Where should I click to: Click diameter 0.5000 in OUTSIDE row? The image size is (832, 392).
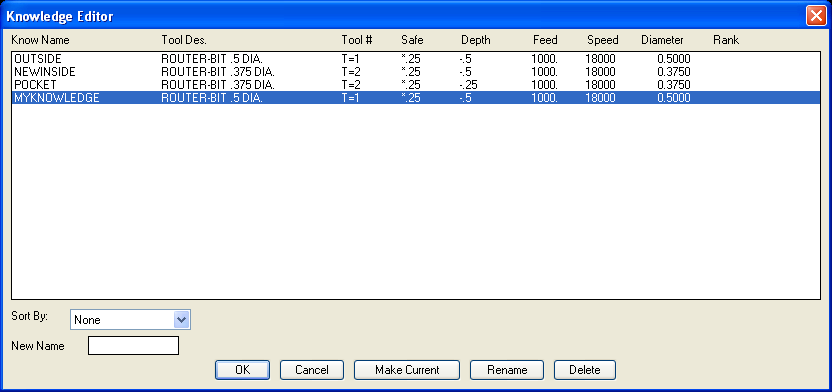point(673,59)
